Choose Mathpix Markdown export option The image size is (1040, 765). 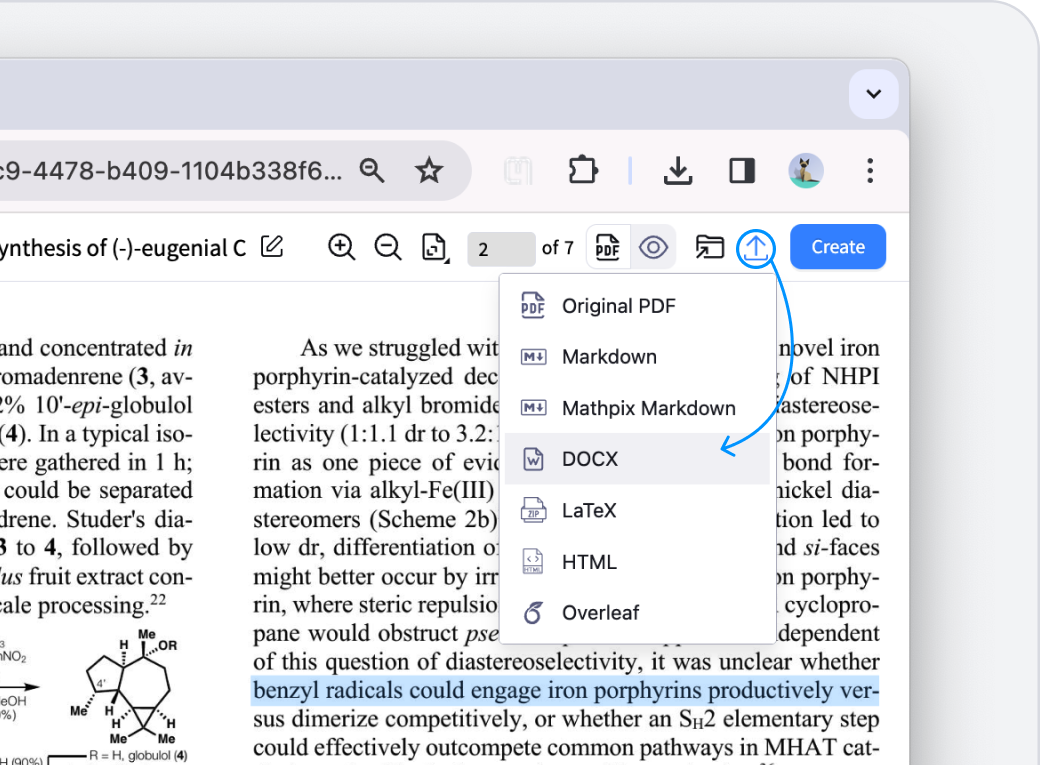click(650, 408)
